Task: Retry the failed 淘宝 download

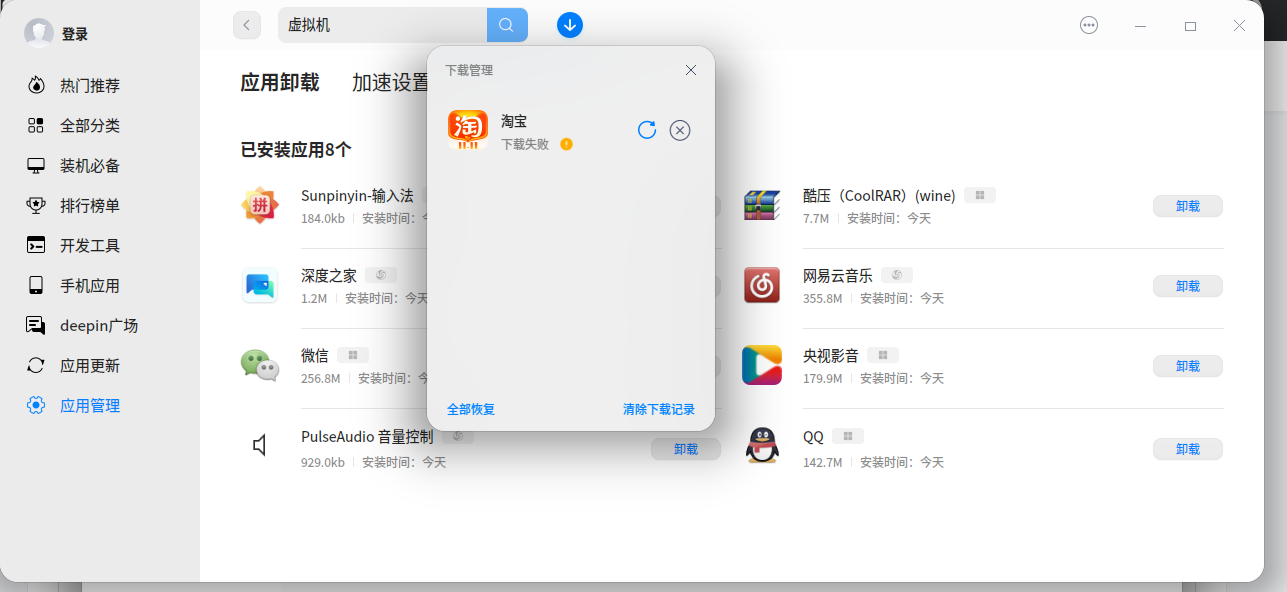Action: click(646, 130)
